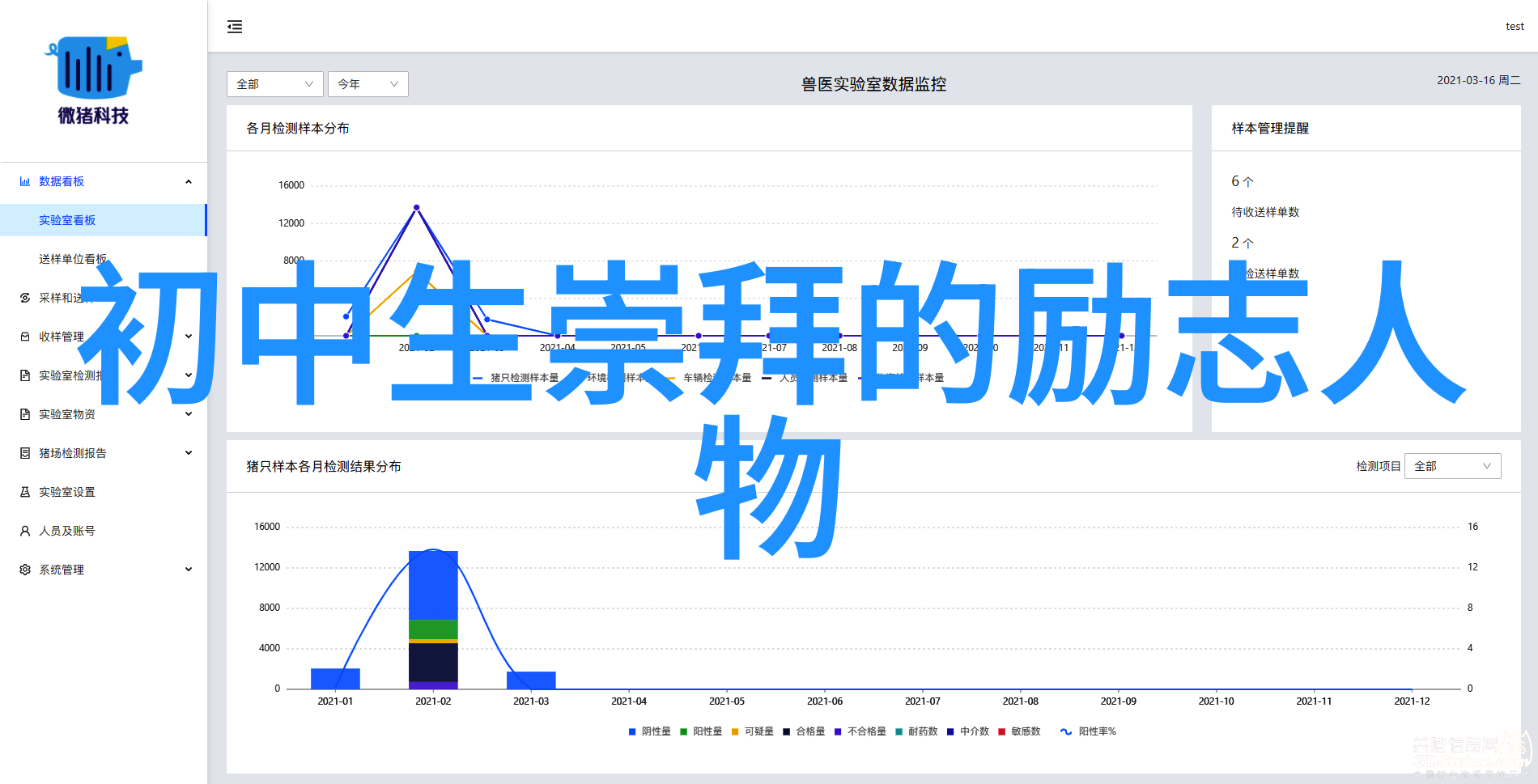The image size is (1538, 784).
Task: Click the 系统管理 gear icon
Action: pyautogui.click(x=25, y=570)
